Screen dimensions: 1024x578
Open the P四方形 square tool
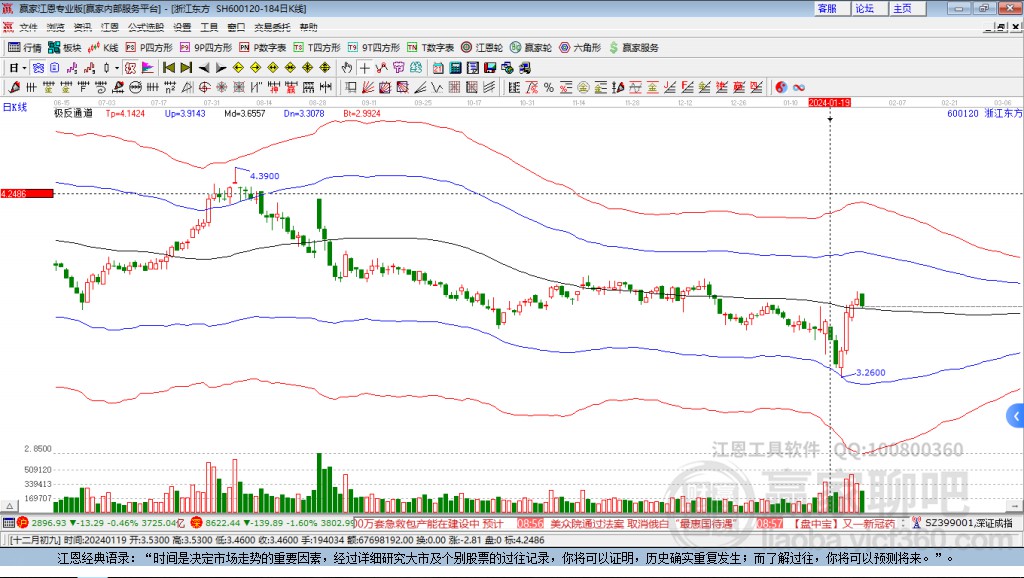coord(149,47)
